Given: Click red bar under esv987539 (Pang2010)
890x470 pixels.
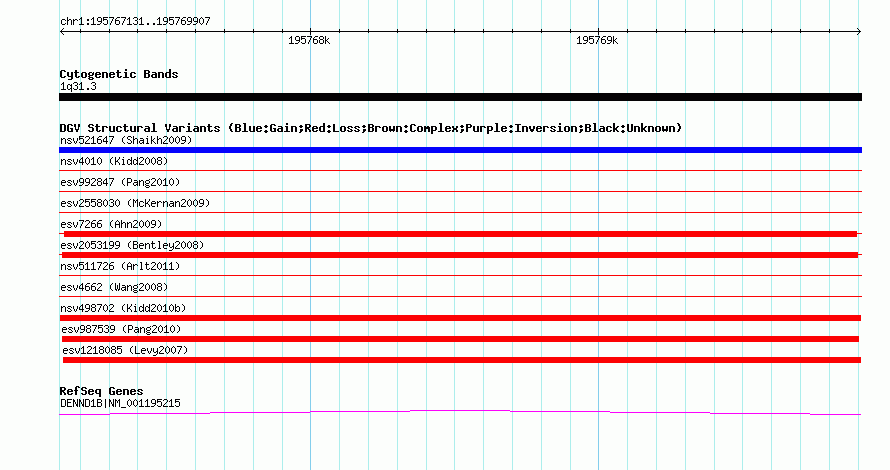Looking at the screenshot, I should (460, 339).
